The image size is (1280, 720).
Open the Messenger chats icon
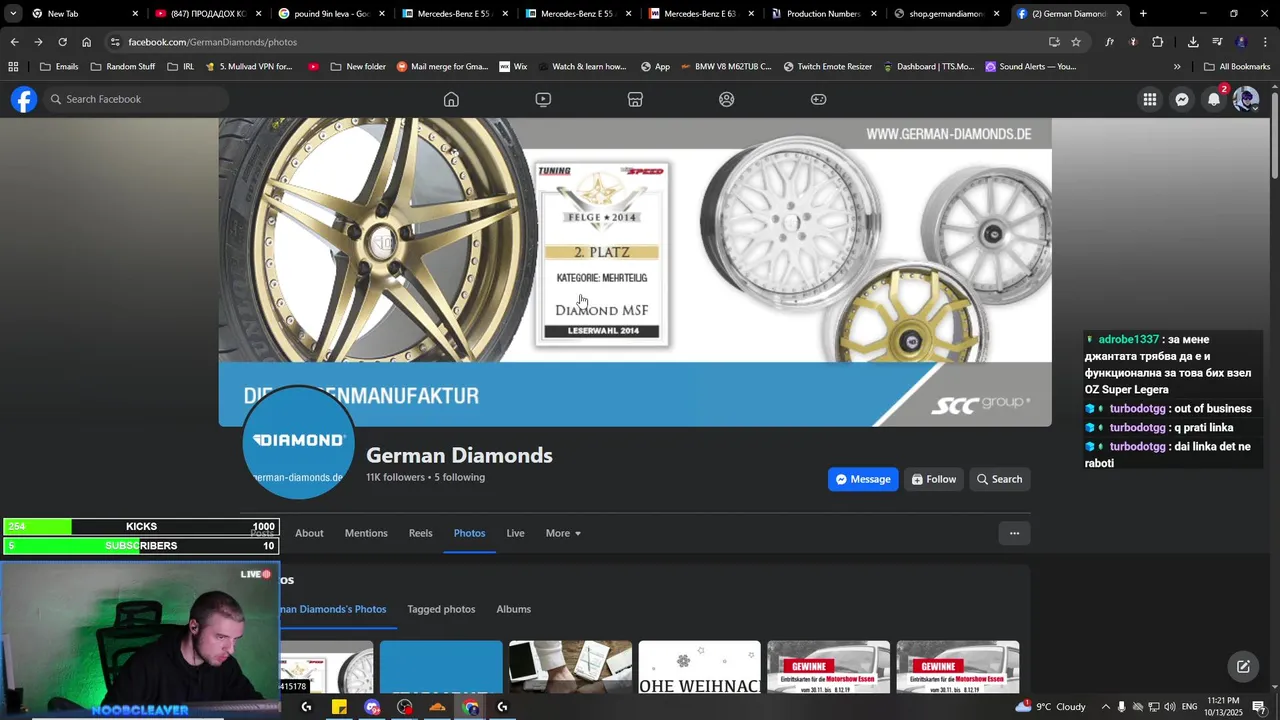click(x=1182, y=99)
